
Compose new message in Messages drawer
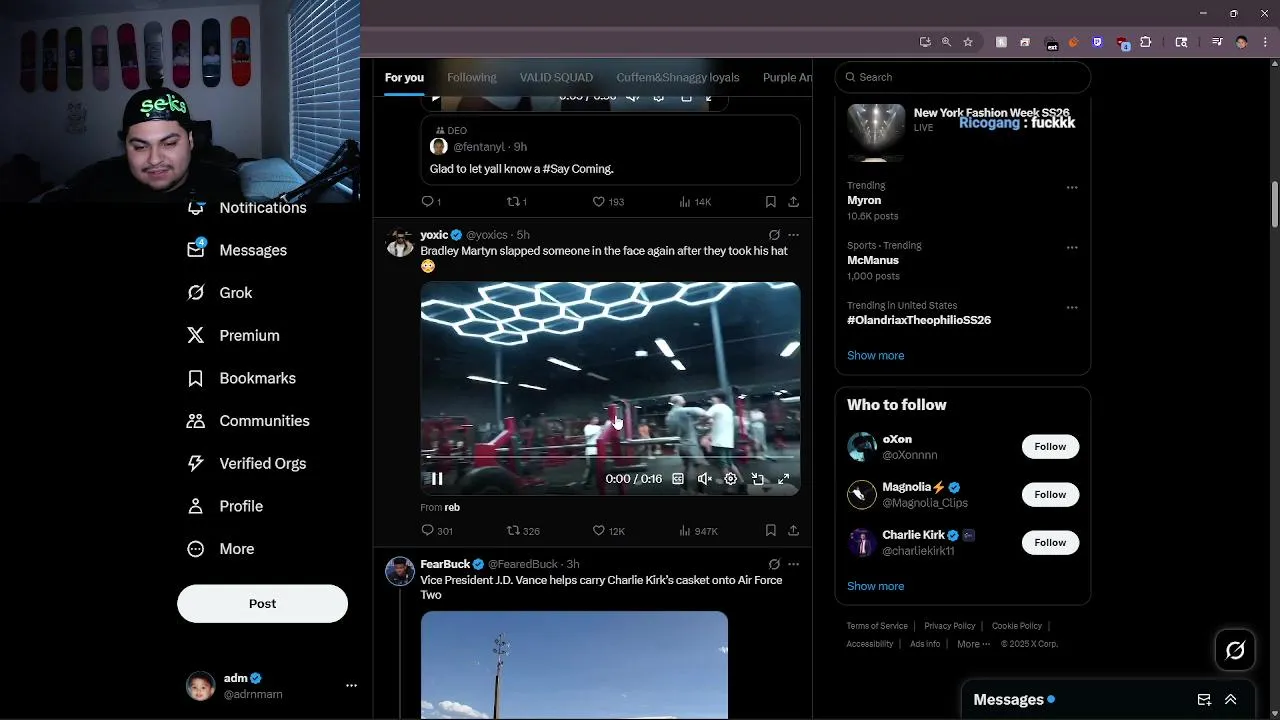coord(1204,700)
